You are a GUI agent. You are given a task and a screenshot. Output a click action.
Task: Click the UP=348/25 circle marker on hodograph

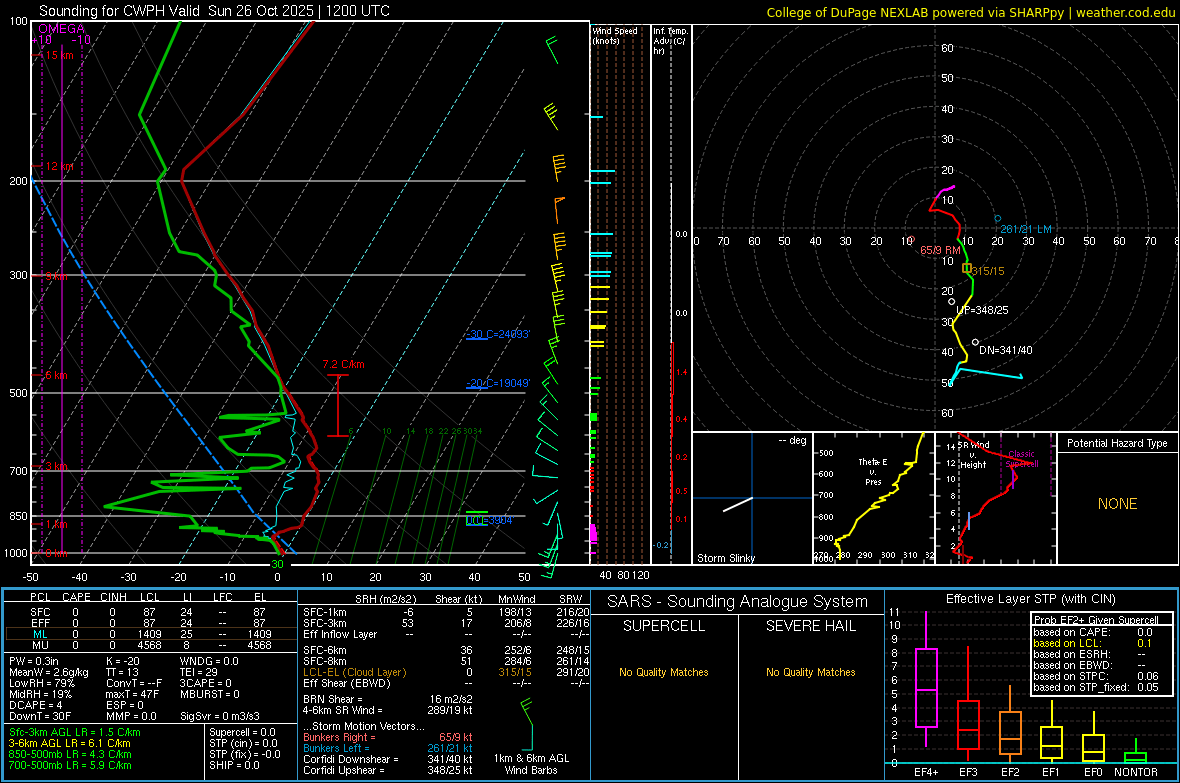pyautogui.click(x=952, y=301)
